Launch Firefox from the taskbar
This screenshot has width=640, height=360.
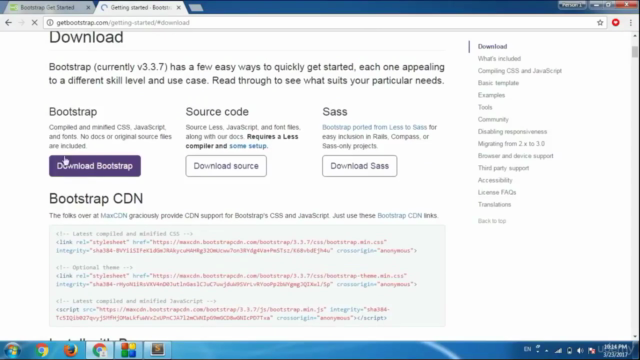point(71,350)
